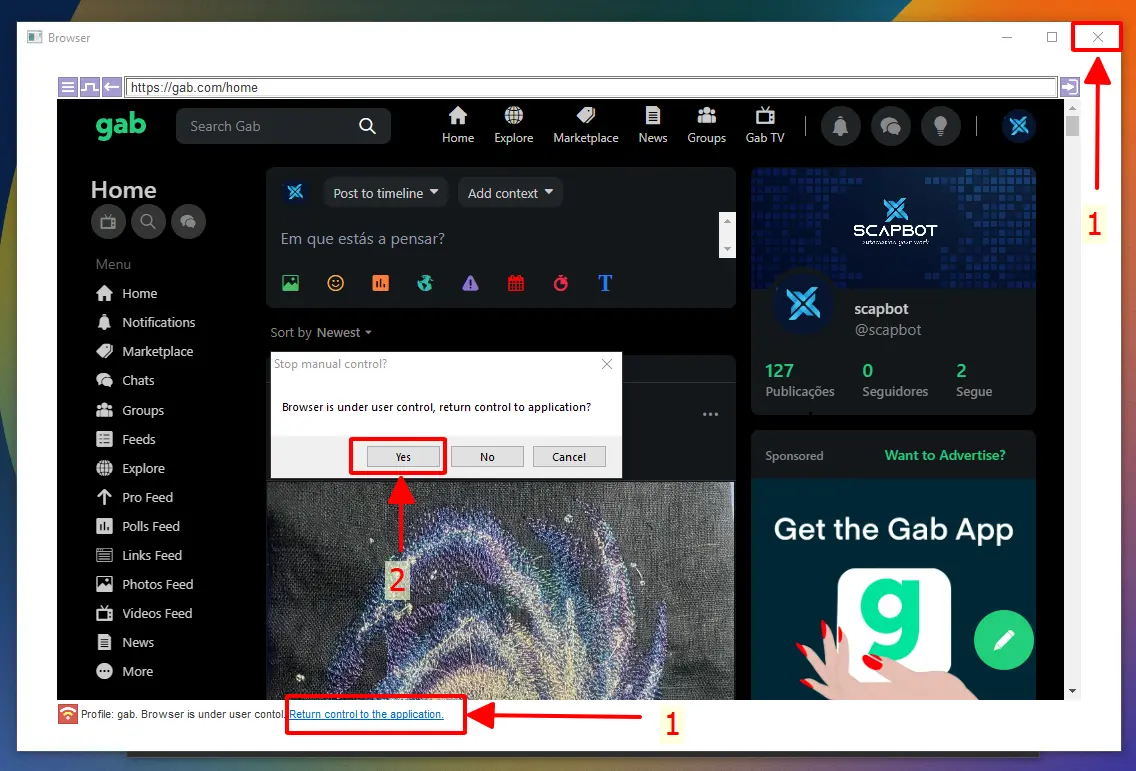Screen dimensions: 1136x771
Task: Select Polls Feed in the left menu
Action: coord(138,526)
